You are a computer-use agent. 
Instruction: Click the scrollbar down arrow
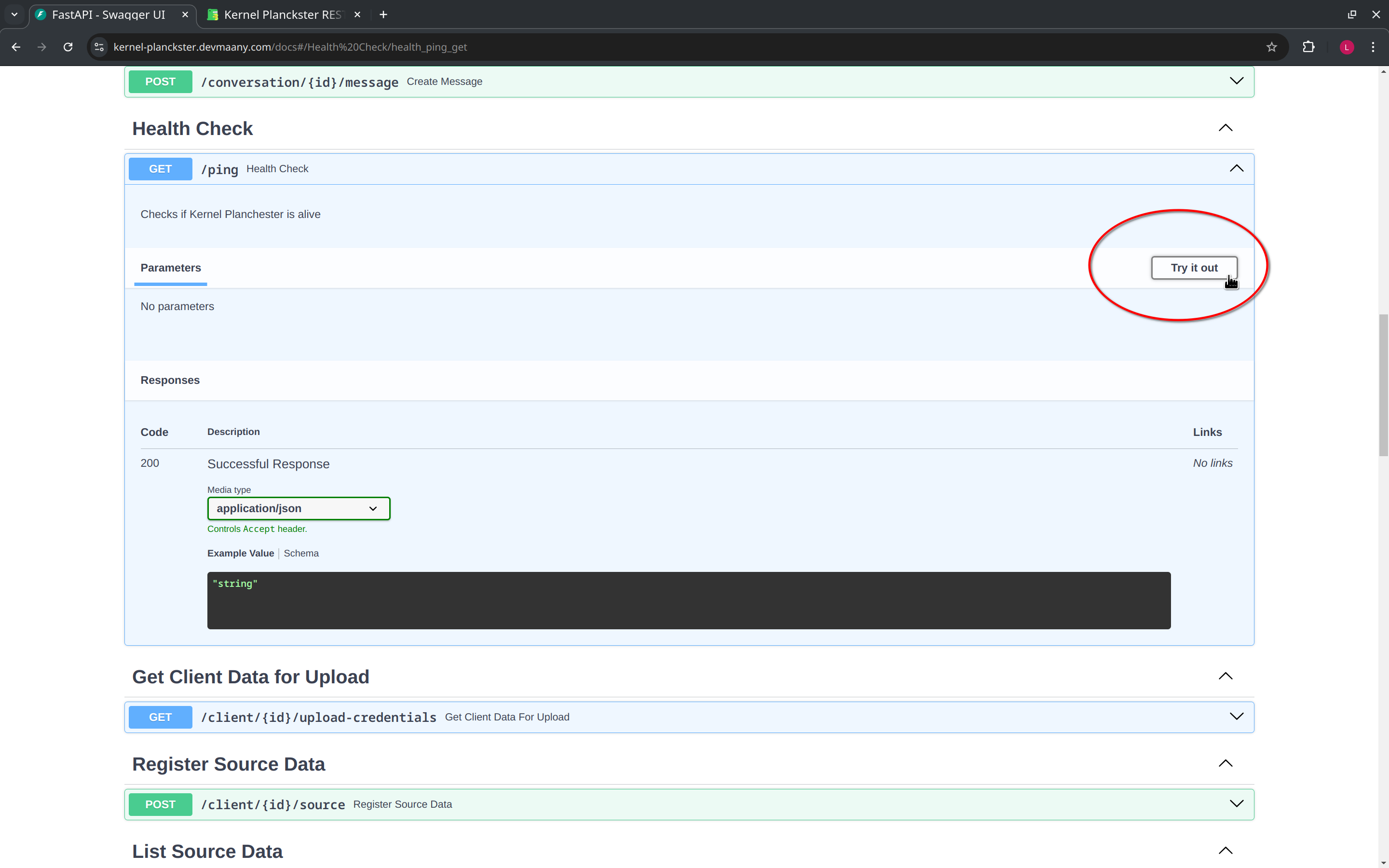pos(1383,863)
